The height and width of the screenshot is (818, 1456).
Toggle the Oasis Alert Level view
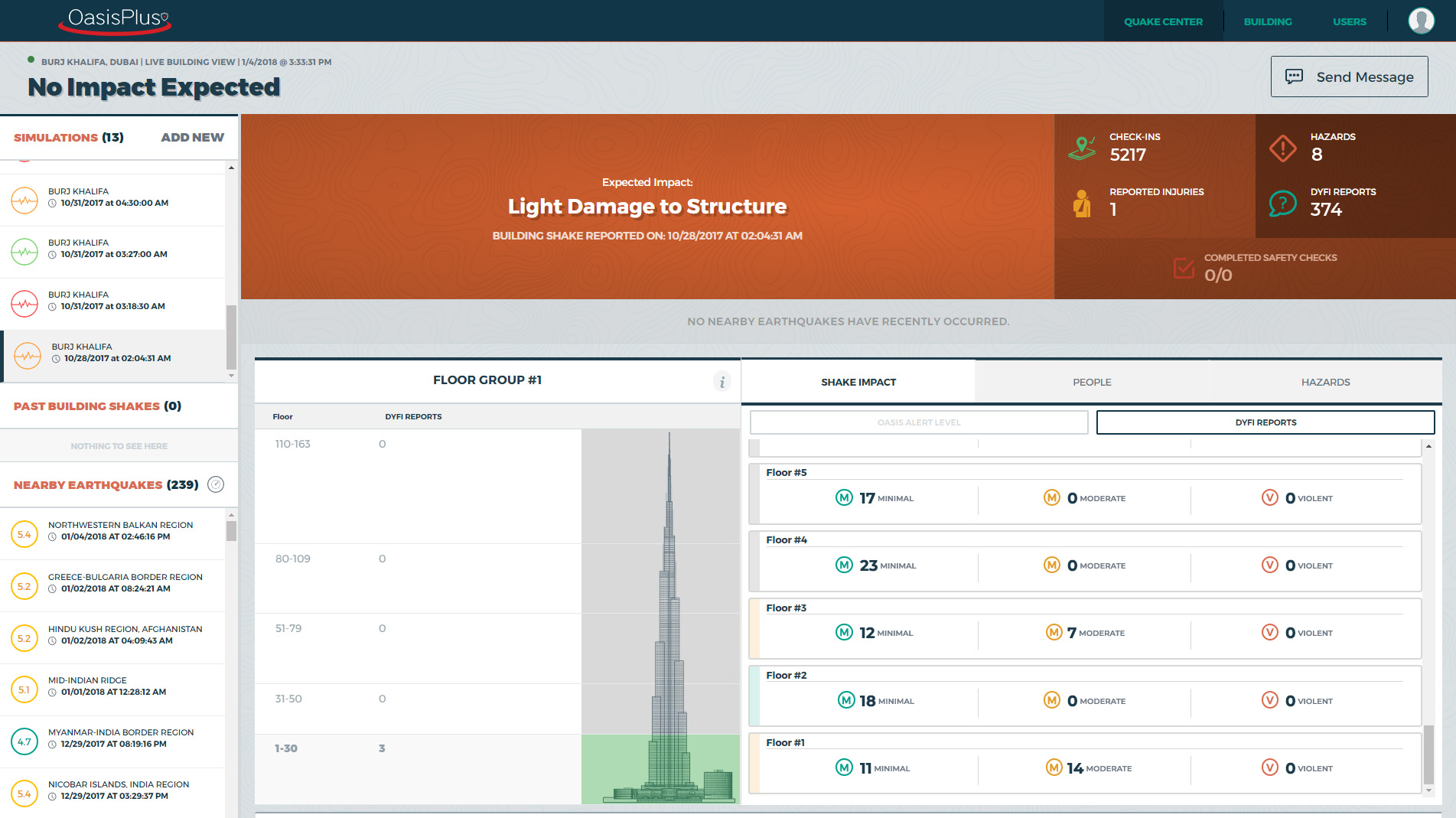[918, 422]
